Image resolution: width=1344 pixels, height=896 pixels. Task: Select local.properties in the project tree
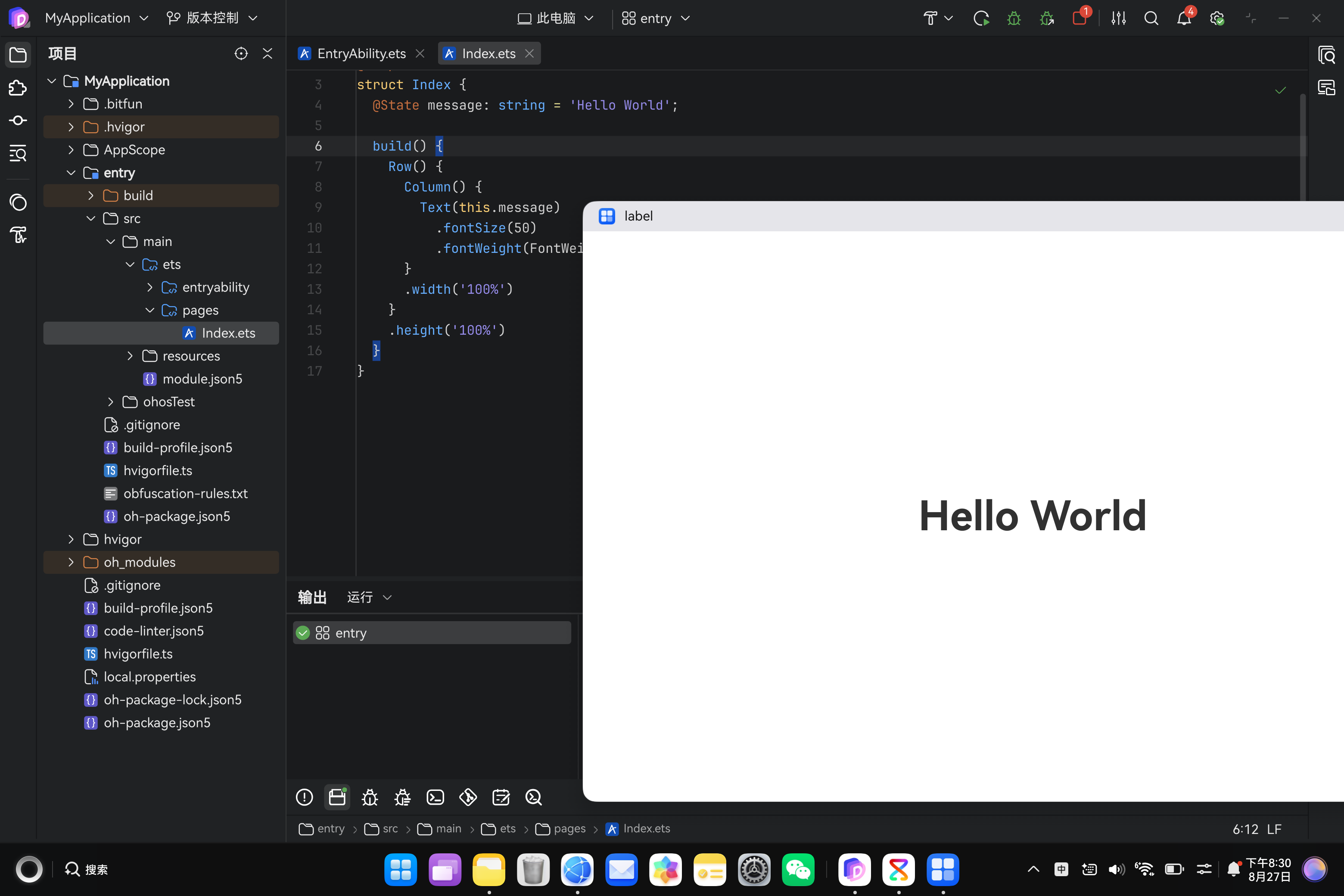tap(161, 677)
